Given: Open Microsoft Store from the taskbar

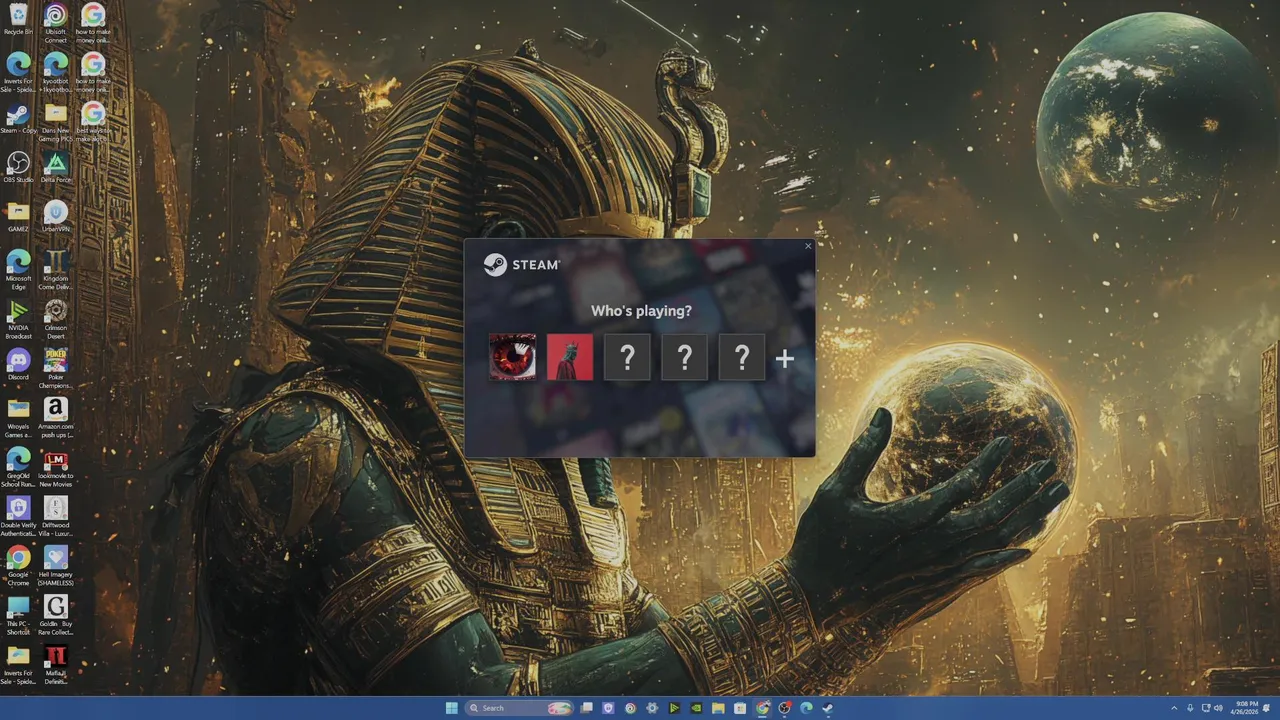Looking at the screenshot, I should 740,708.
